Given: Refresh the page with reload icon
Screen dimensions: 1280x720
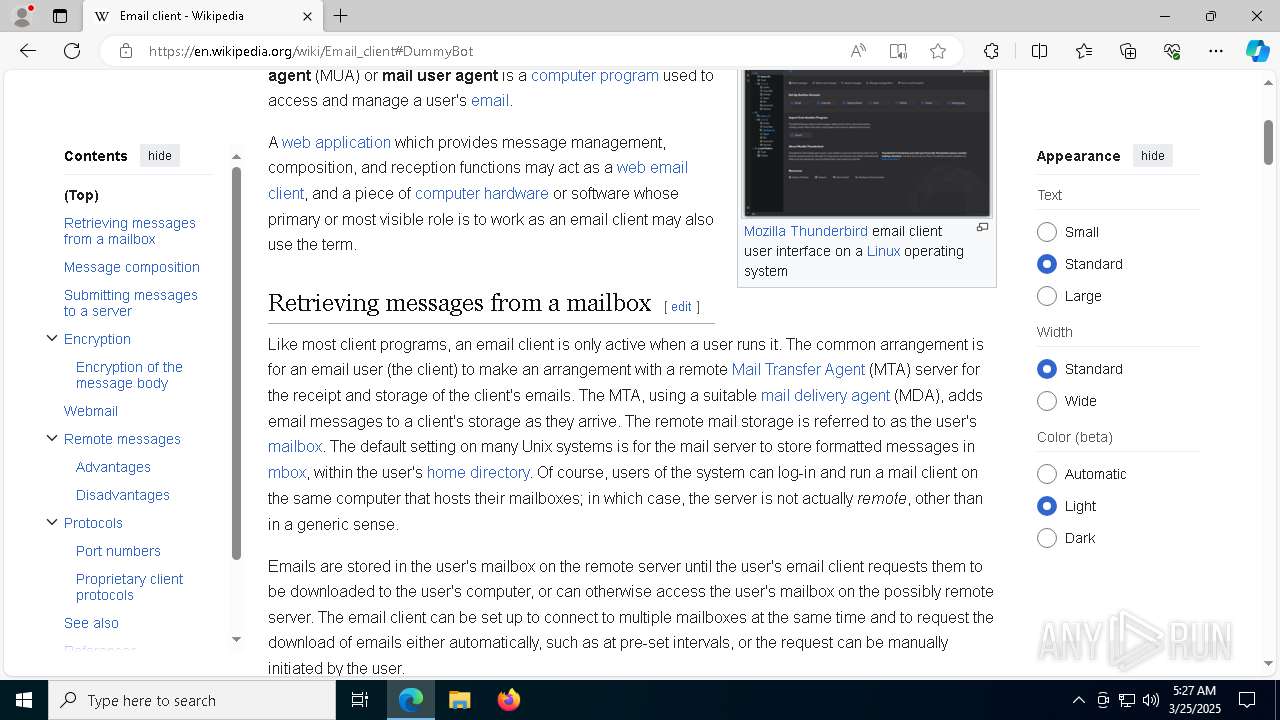Looking at the screenshot, I should click(72, 51).
